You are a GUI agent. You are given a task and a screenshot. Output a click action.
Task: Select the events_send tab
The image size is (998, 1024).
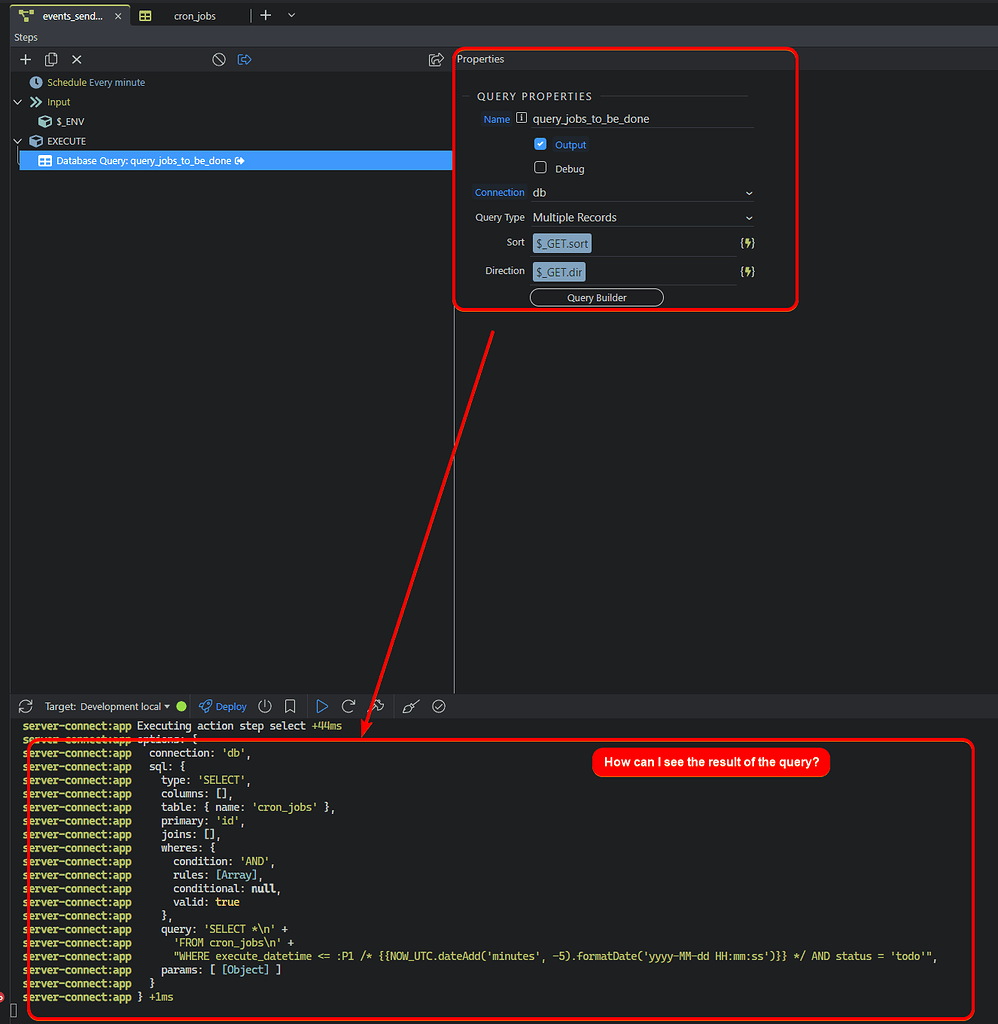pos(70,15)
